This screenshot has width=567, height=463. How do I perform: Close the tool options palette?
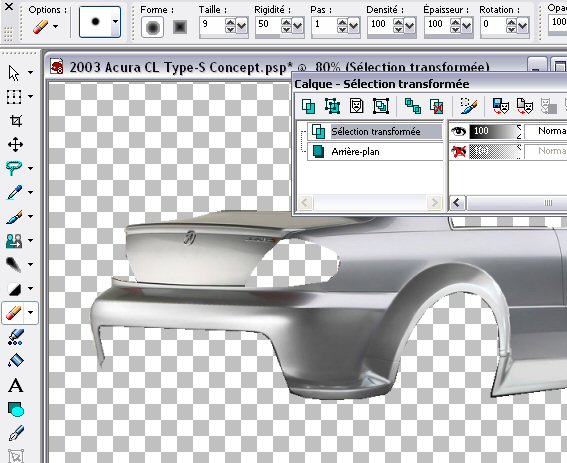point(9,7)
